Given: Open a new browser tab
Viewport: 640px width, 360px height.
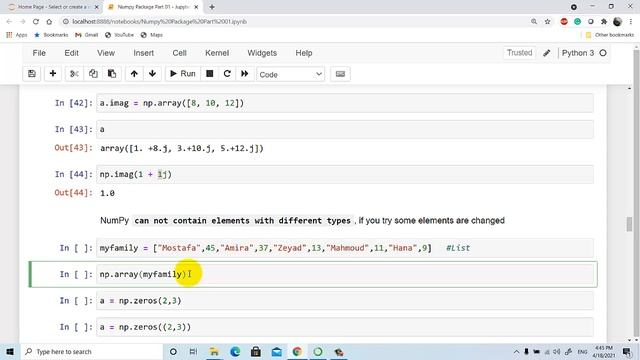Looking at the screenshot, I should [212, 7].
